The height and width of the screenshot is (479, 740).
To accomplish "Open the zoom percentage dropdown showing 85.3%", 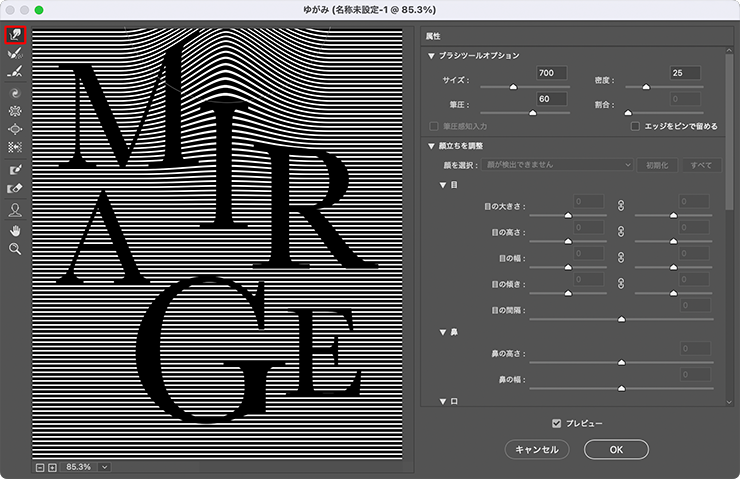I will [x=104, y=466].
